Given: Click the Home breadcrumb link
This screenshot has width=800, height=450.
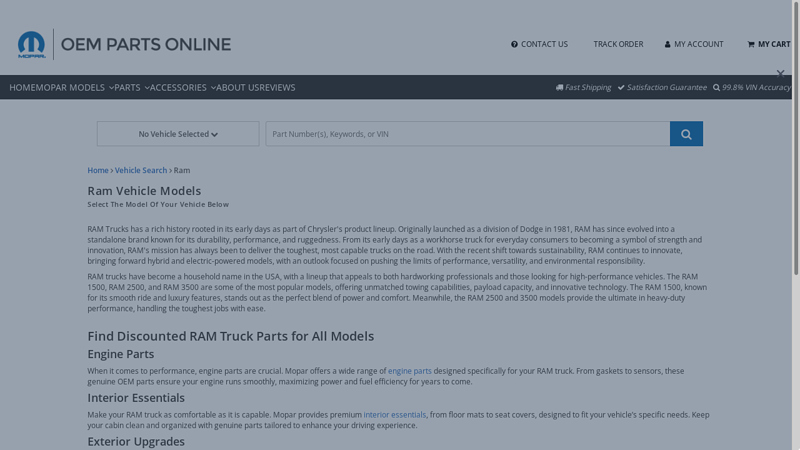Looking at the screenshot, I should pyautogui.click(x=98, y=170).
